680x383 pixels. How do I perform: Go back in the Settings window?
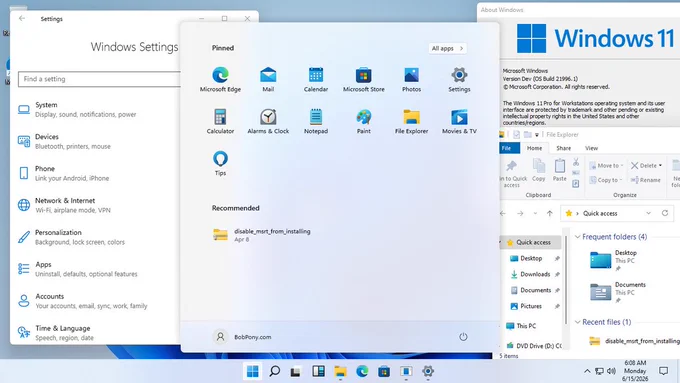click(x=22, y=19)
